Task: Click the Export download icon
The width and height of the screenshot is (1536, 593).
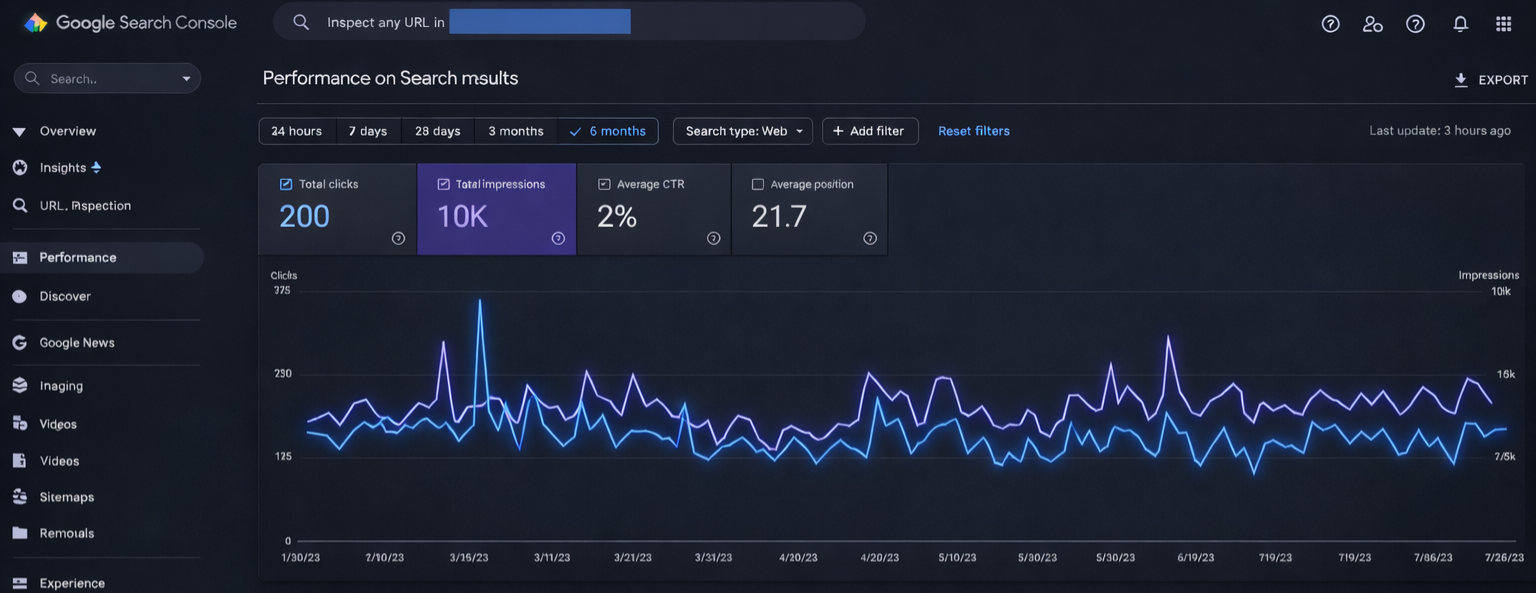Action: pos(1461,80)
